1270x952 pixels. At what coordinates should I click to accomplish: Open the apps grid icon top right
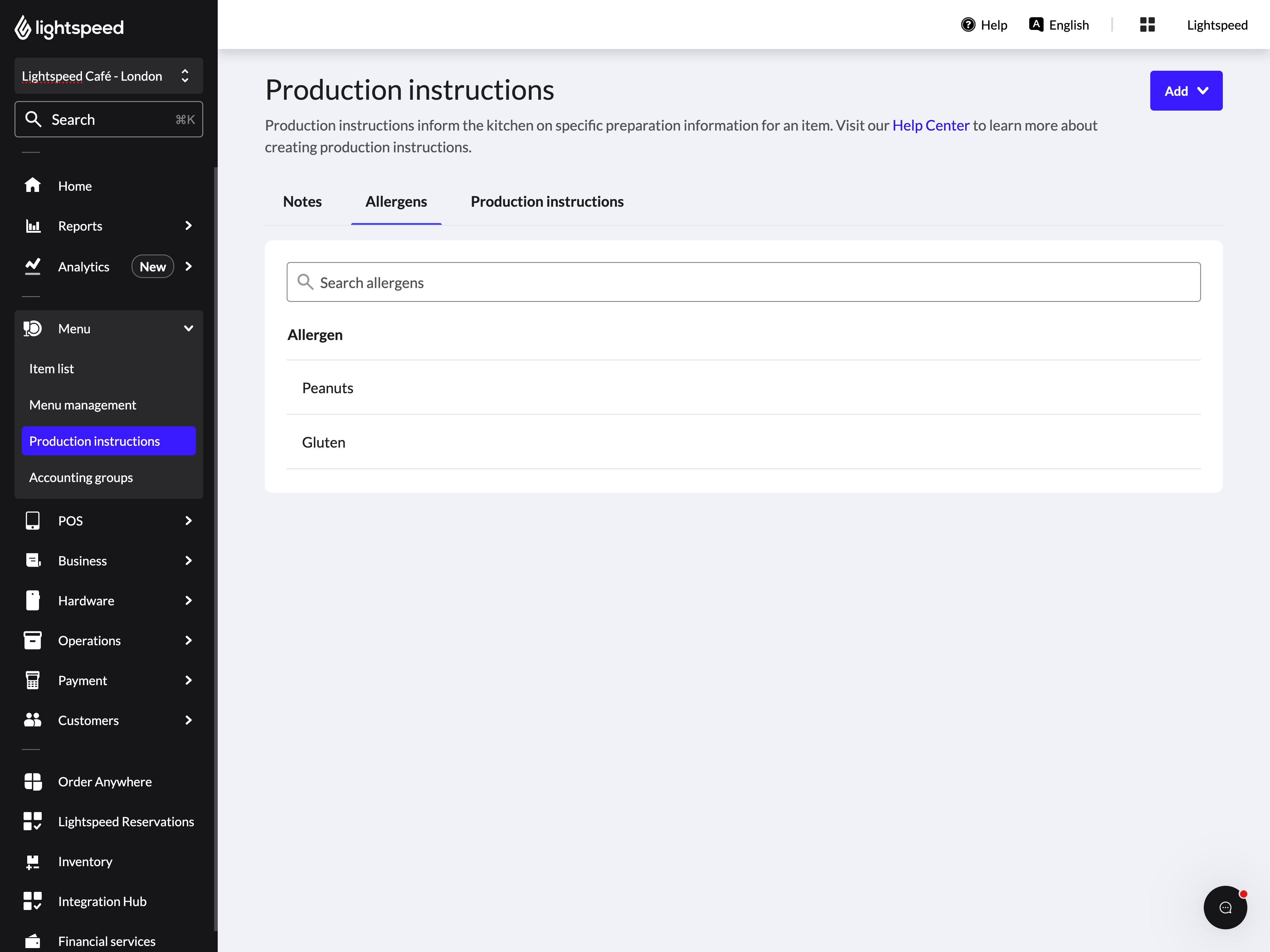pyautogui.click(x=1147, y=25)
